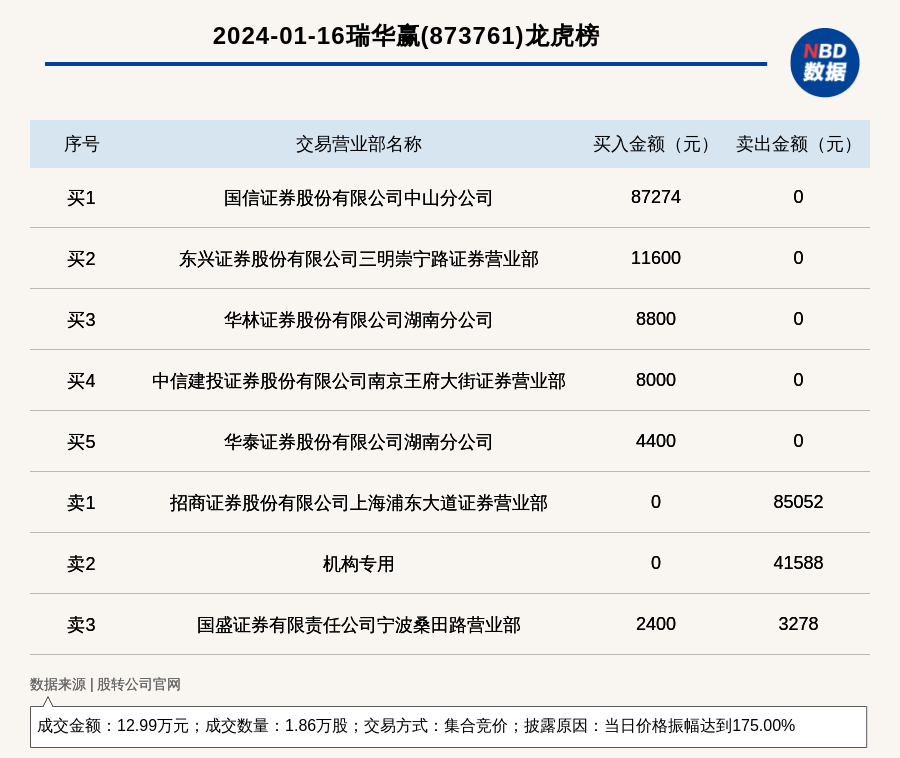
Task: Select the 买5 row label
Action: tap(82, 442)
